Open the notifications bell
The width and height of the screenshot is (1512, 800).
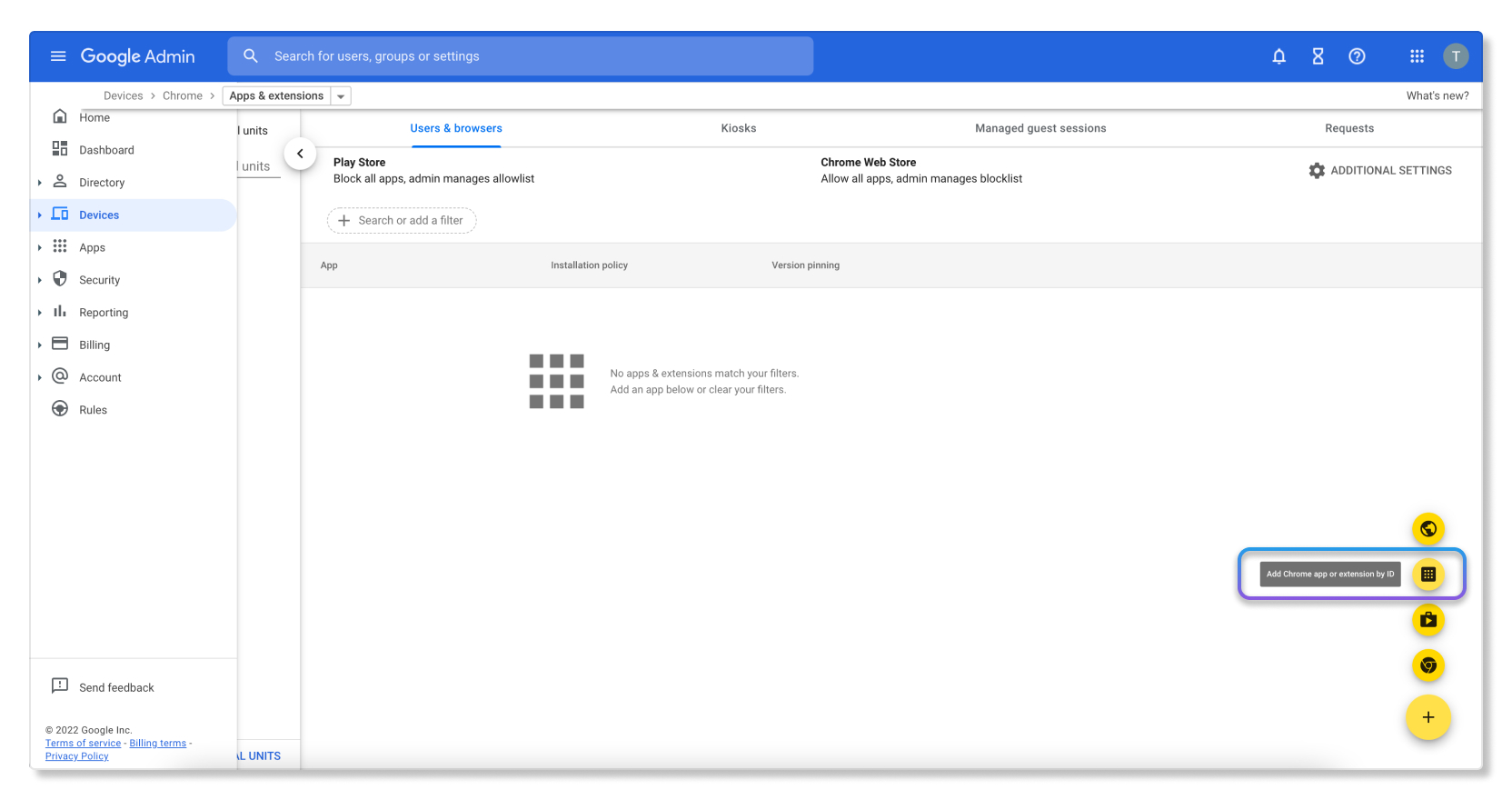point(1278,56)
